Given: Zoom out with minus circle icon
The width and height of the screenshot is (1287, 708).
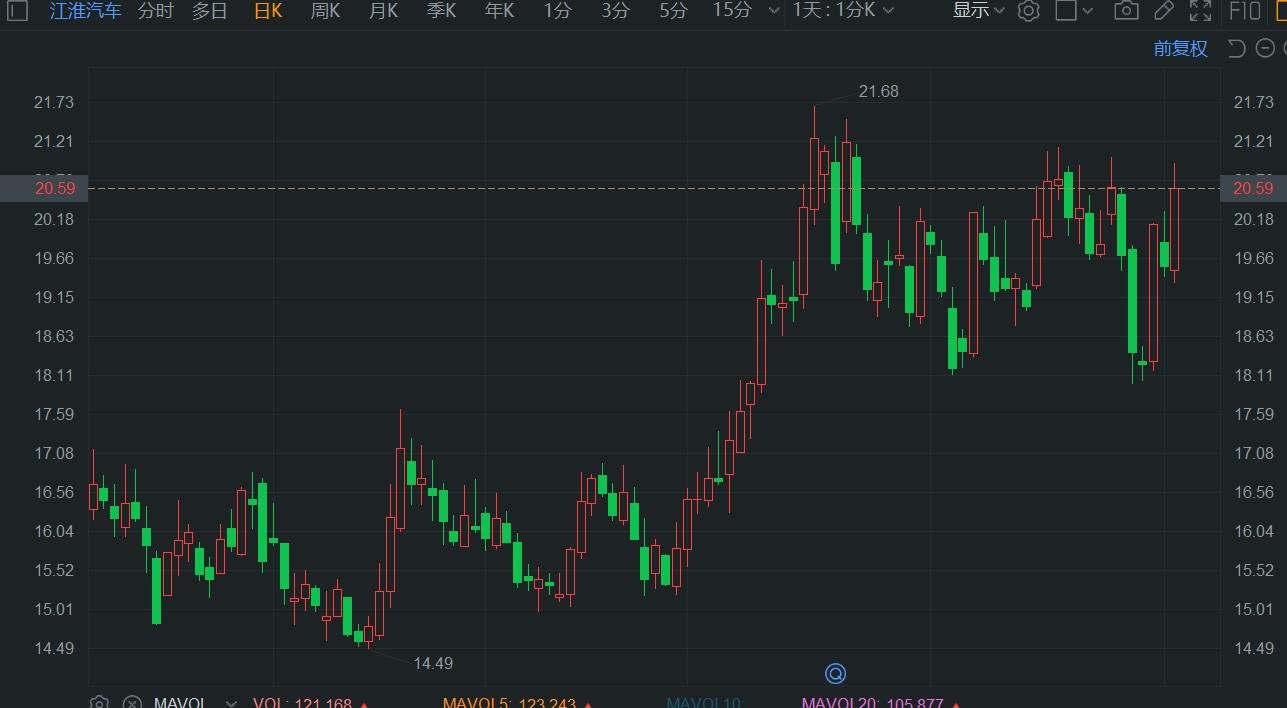Looking at the screenshot, I should [1267, 49].
